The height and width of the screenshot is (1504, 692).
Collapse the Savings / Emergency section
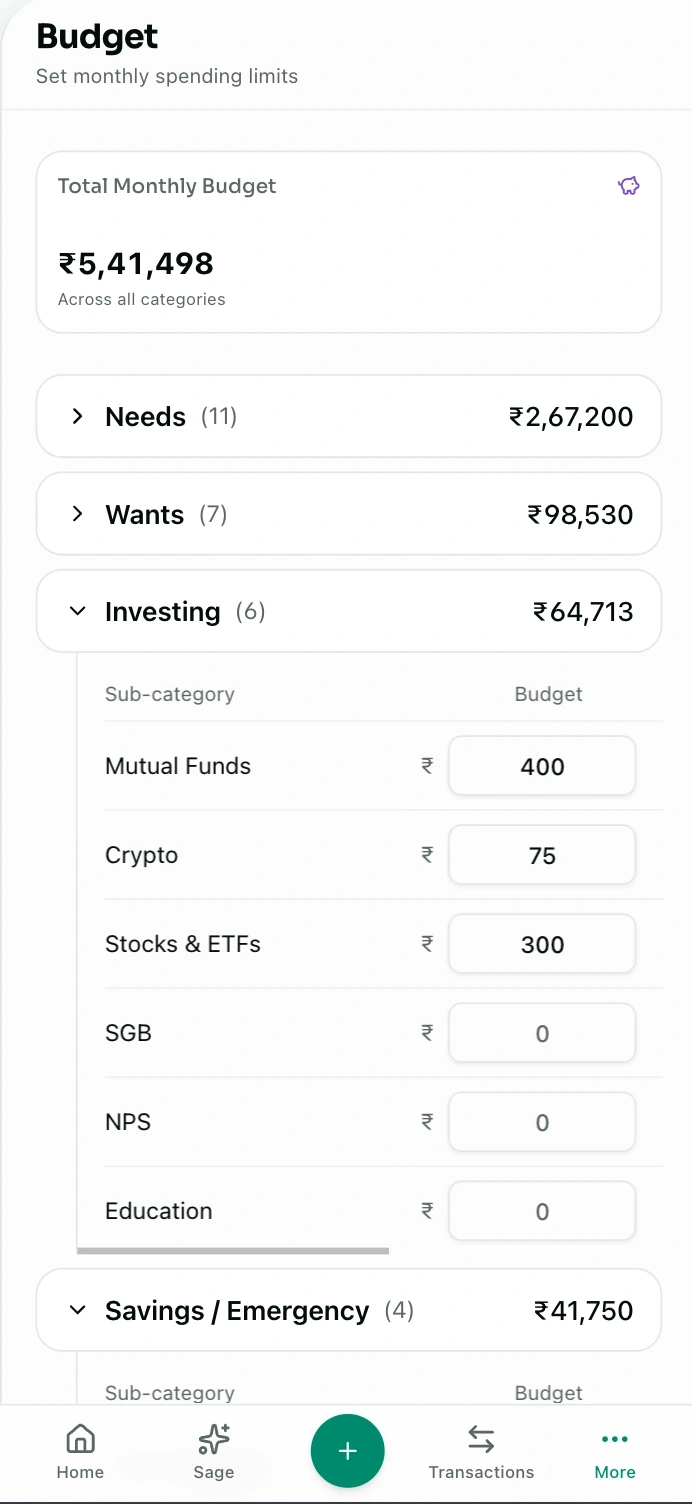78,1310
